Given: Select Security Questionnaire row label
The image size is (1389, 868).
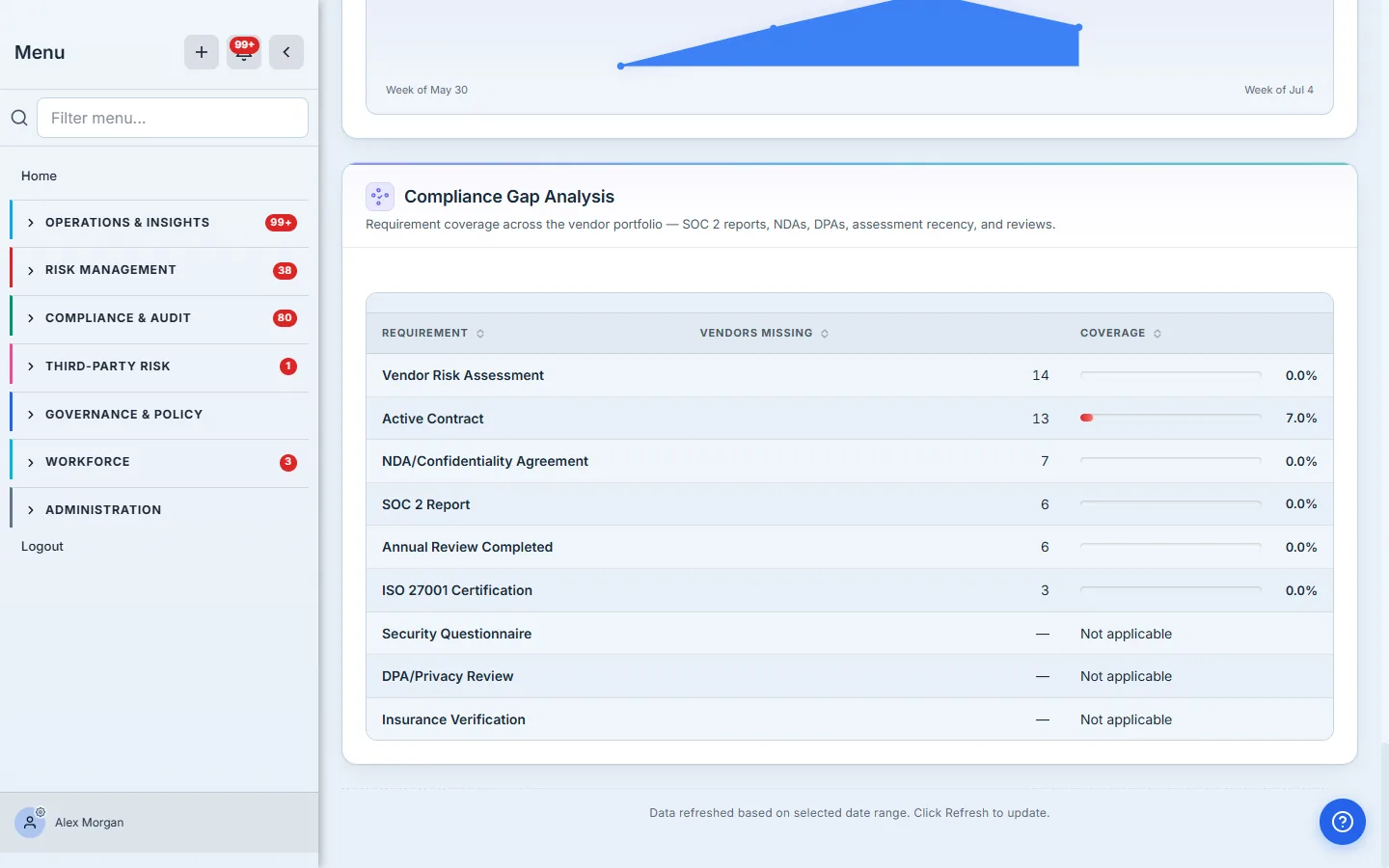Looking at the screenshot, I should pyautogui.click(x=457, y=634).
